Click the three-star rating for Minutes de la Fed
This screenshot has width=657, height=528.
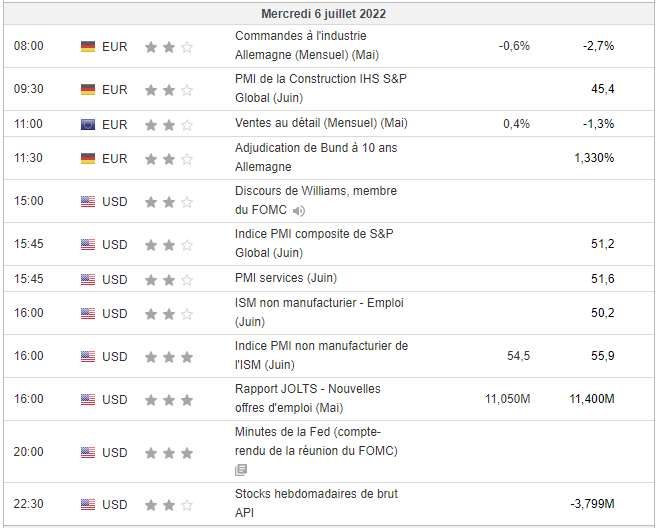tap(168, 453)
